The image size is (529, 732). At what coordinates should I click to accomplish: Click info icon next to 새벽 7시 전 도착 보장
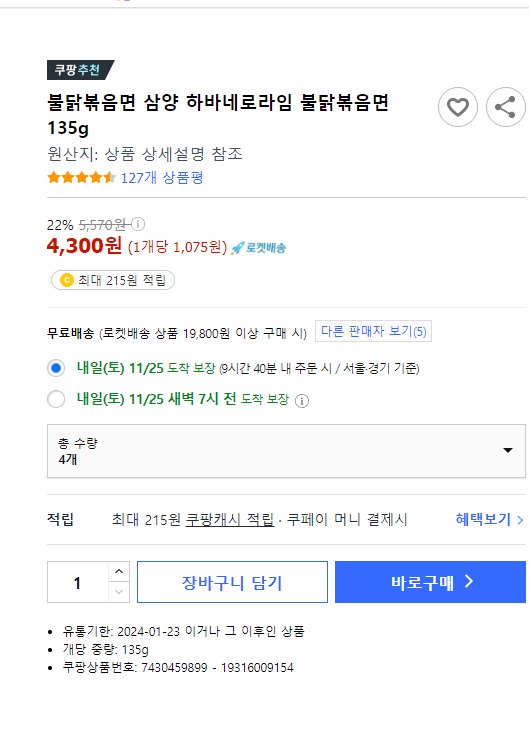302,401
